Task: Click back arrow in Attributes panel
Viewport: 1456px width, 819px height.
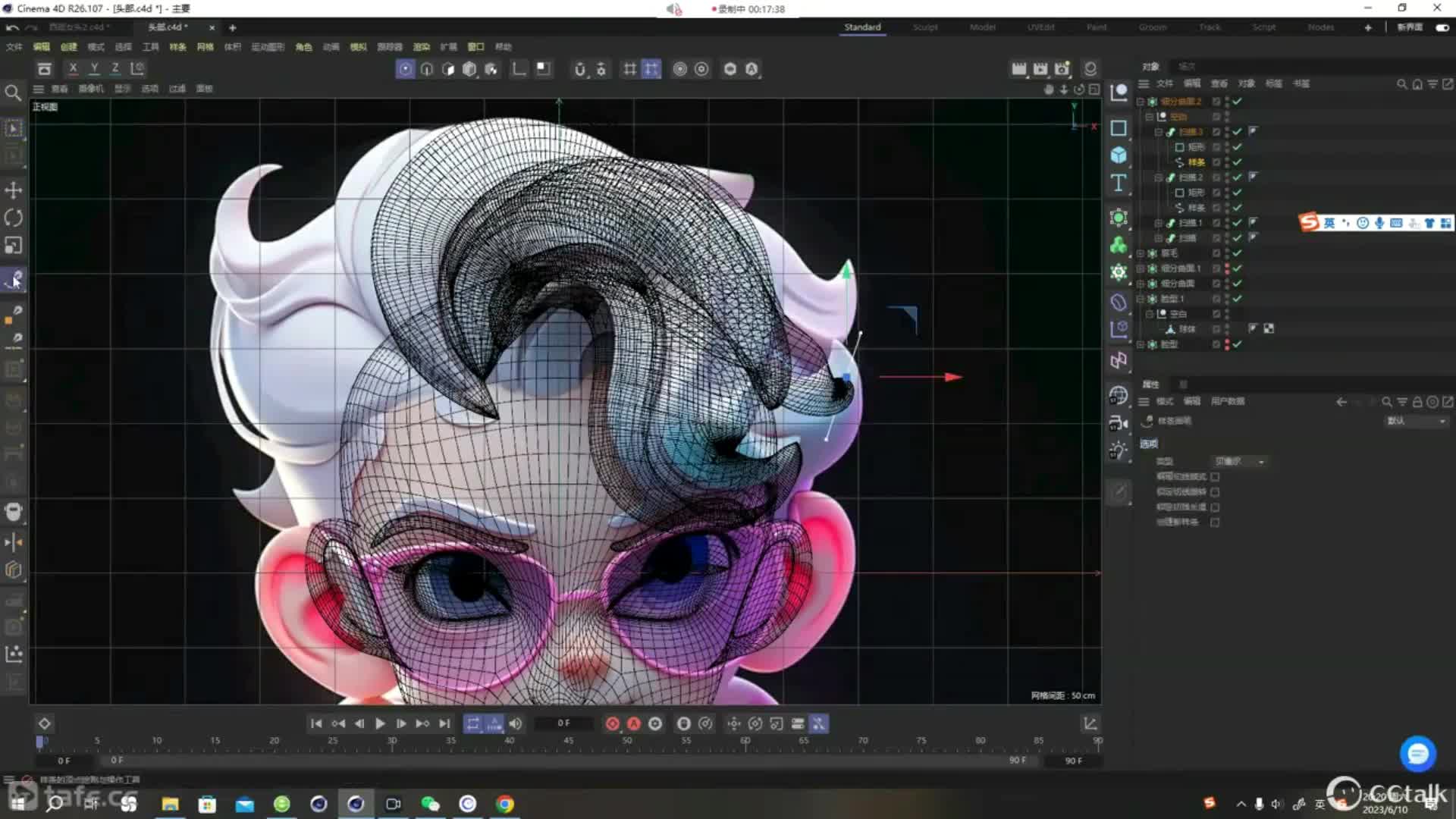Action: coord(1341,402)
